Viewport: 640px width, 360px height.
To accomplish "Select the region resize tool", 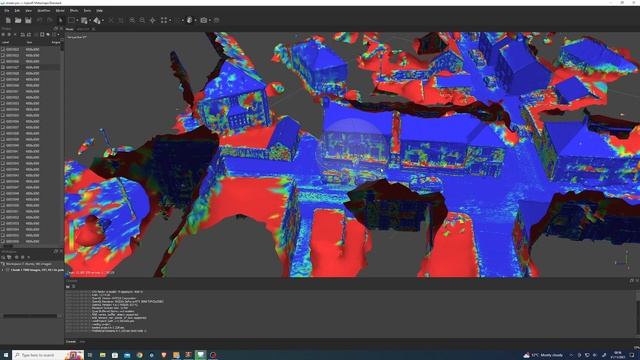I will pos(84,20).
